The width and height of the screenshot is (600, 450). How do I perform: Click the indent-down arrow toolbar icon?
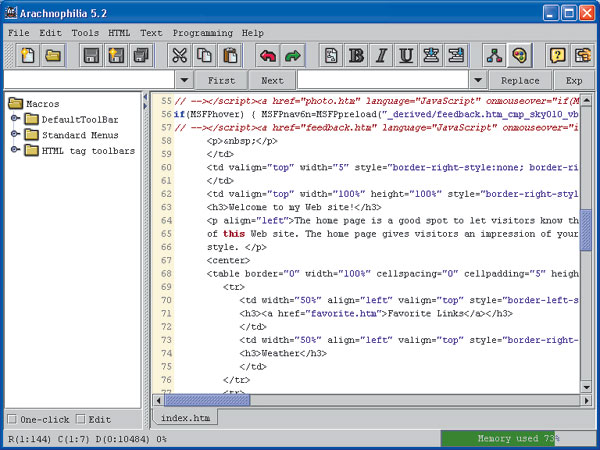tap(432, 55)
